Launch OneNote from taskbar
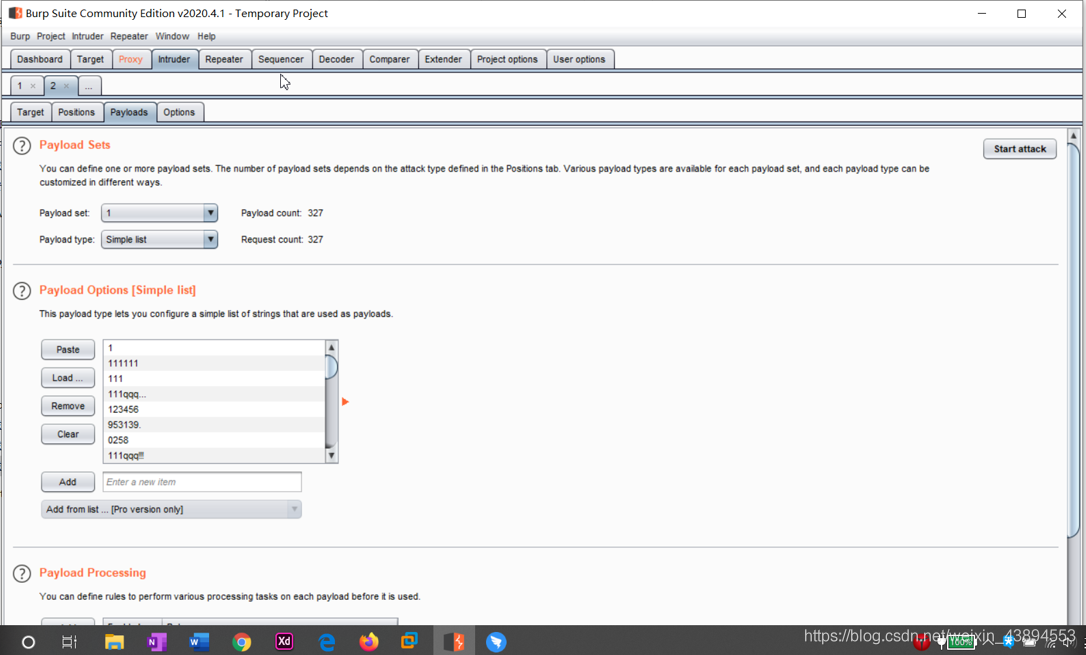1086x655 pixels. [157, 643]
